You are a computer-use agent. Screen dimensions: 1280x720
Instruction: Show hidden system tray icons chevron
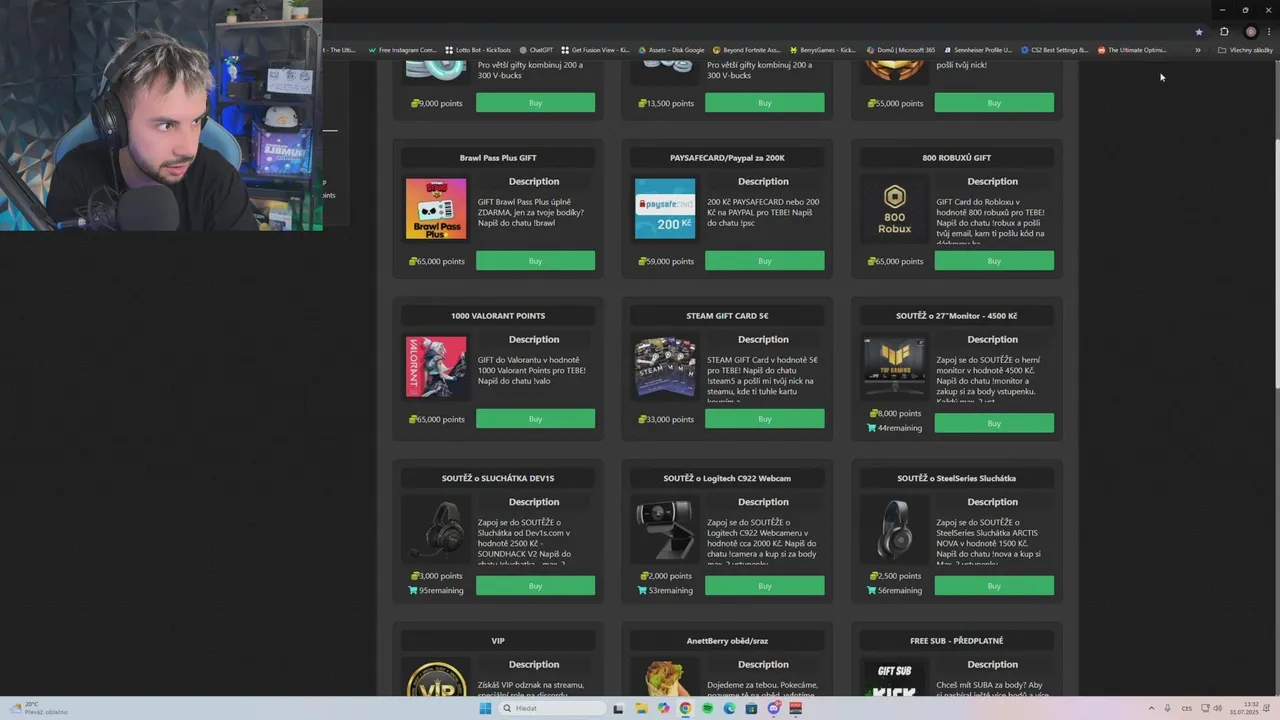click(1151, 708)
